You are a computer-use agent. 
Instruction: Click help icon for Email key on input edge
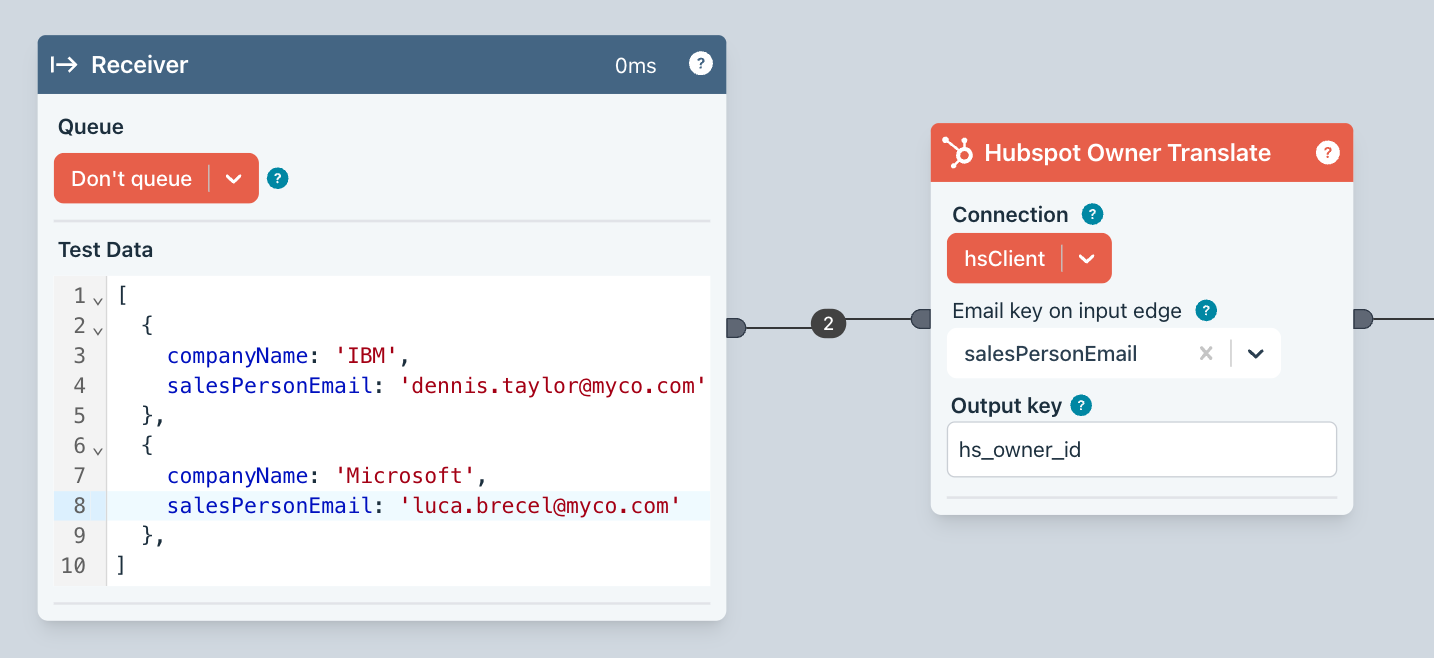[x=1207, y=310]
